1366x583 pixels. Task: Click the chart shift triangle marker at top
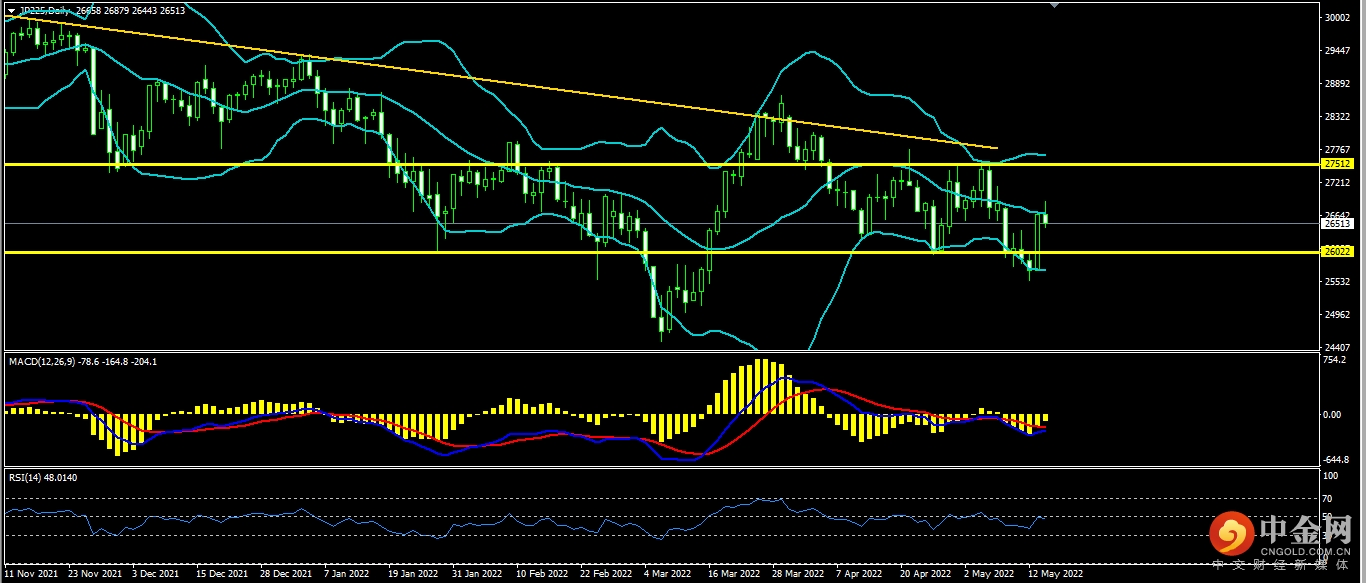(1052, 5)
